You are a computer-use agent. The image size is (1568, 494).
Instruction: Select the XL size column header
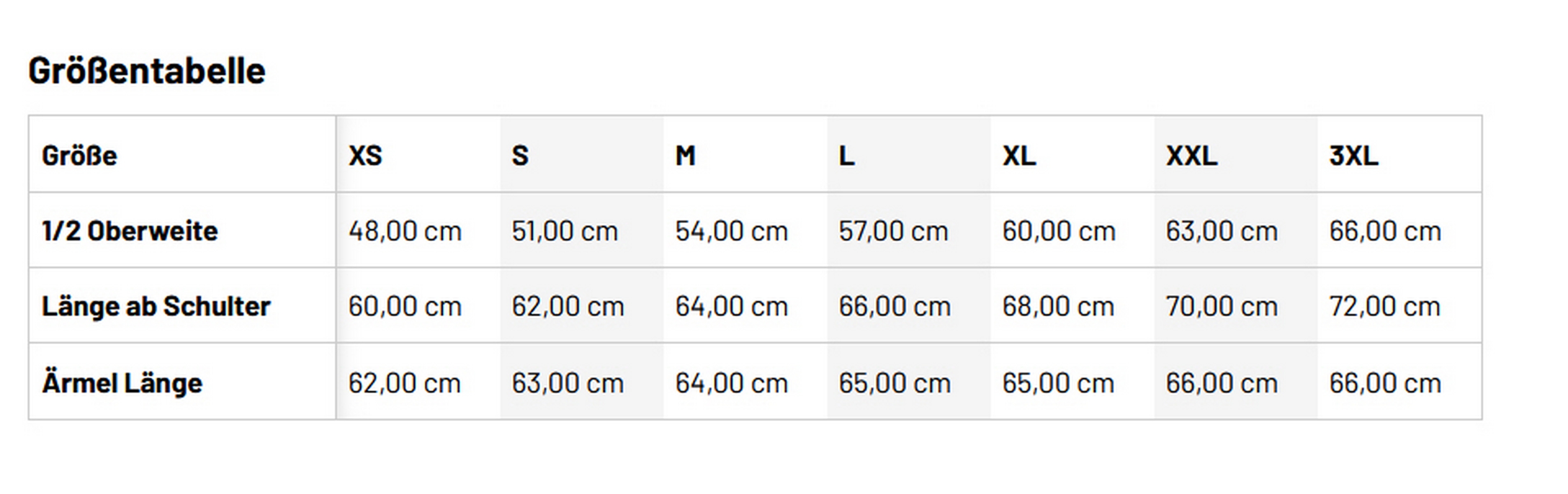[1019, 156]
